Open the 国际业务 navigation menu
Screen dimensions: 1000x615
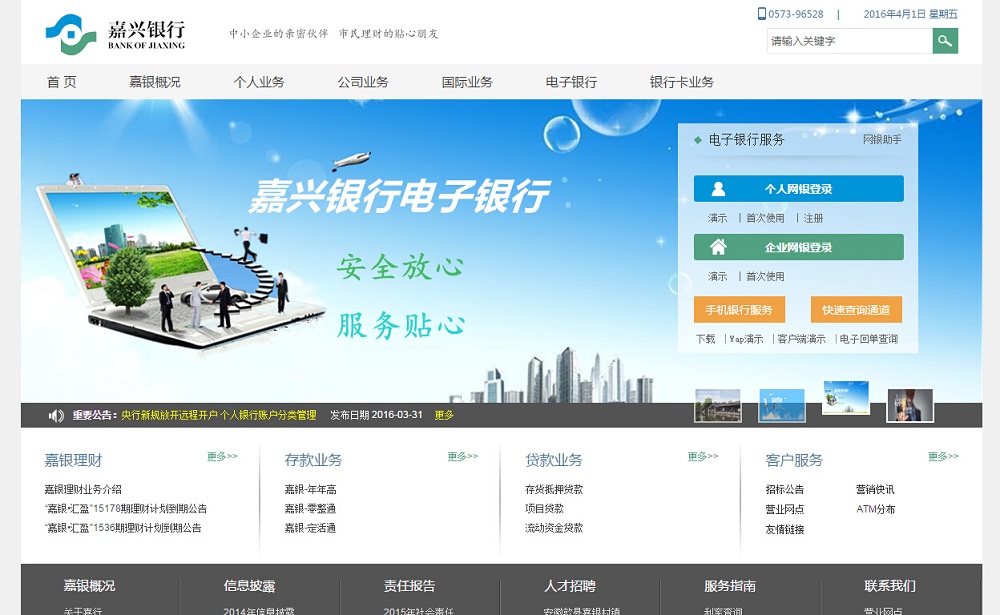467,82
